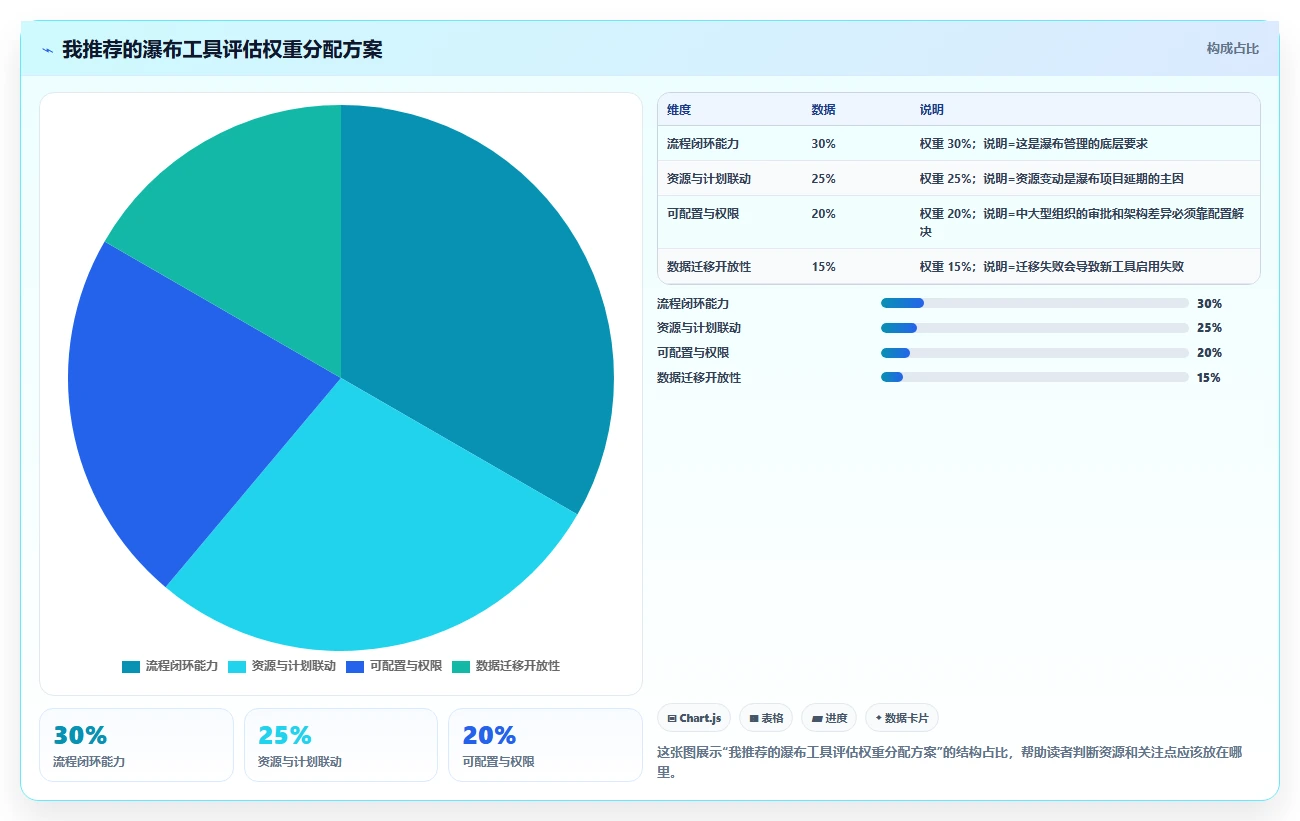Click the 可配置与权限 progress bar
Screen dimensions: 1300x821
1034,353
